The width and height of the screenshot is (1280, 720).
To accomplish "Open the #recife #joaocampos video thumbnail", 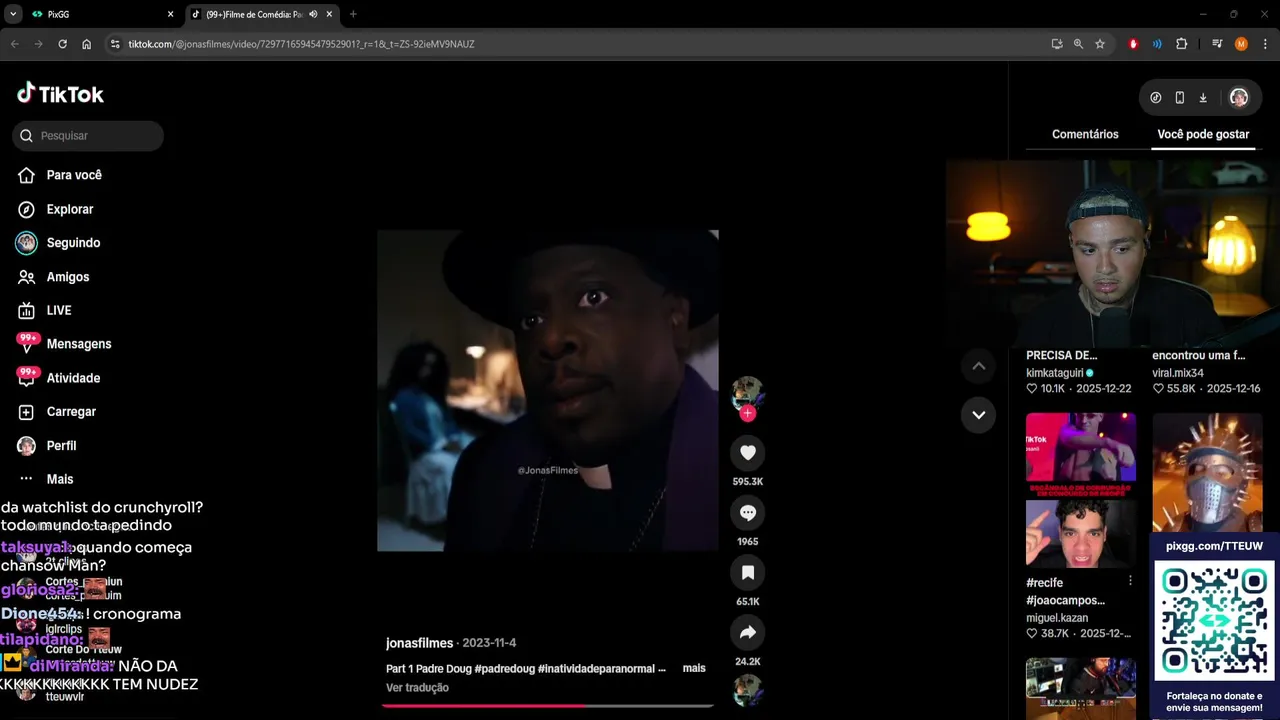I will tap(1081, 490).
